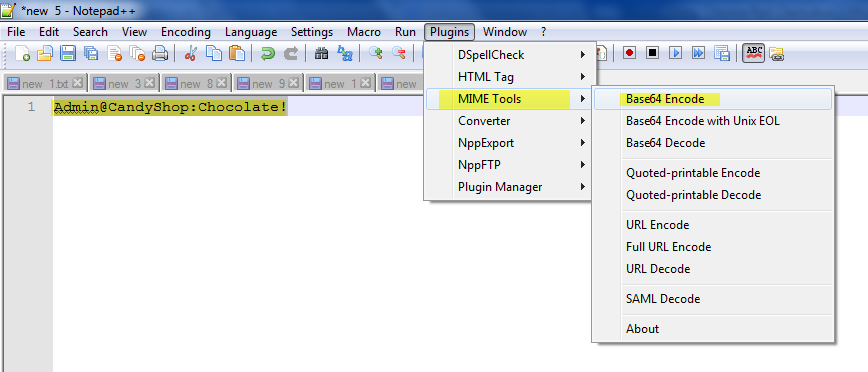Start macro recording with red dot icon
Viewport: 868px width, 372px height.
click(x=629, y=53)
